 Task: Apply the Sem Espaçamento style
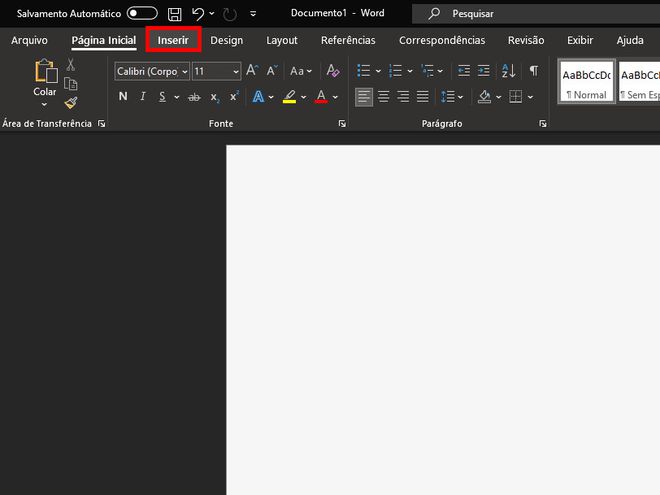[x=639, y=82]
